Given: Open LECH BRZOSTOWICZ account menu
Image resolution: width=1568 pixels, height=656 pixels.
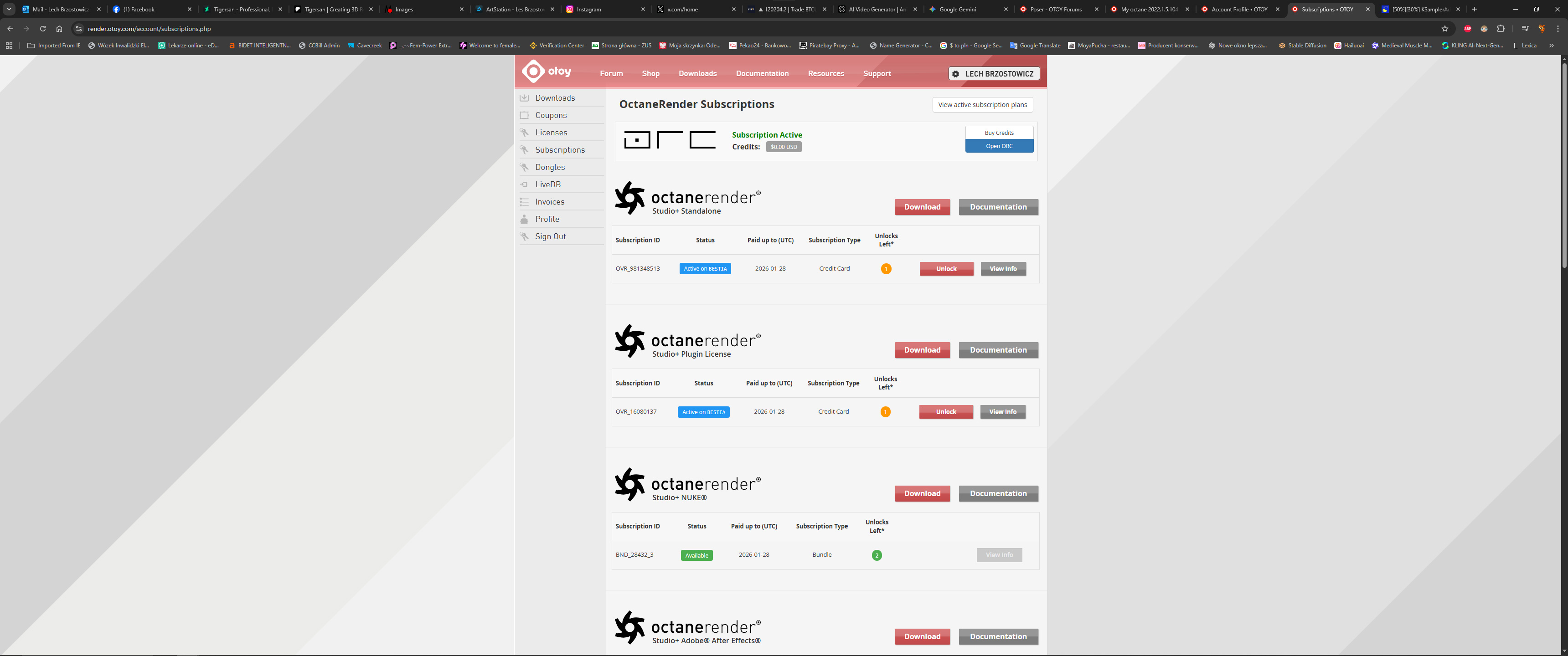Looking at the screenshot, I should [993, 74].
